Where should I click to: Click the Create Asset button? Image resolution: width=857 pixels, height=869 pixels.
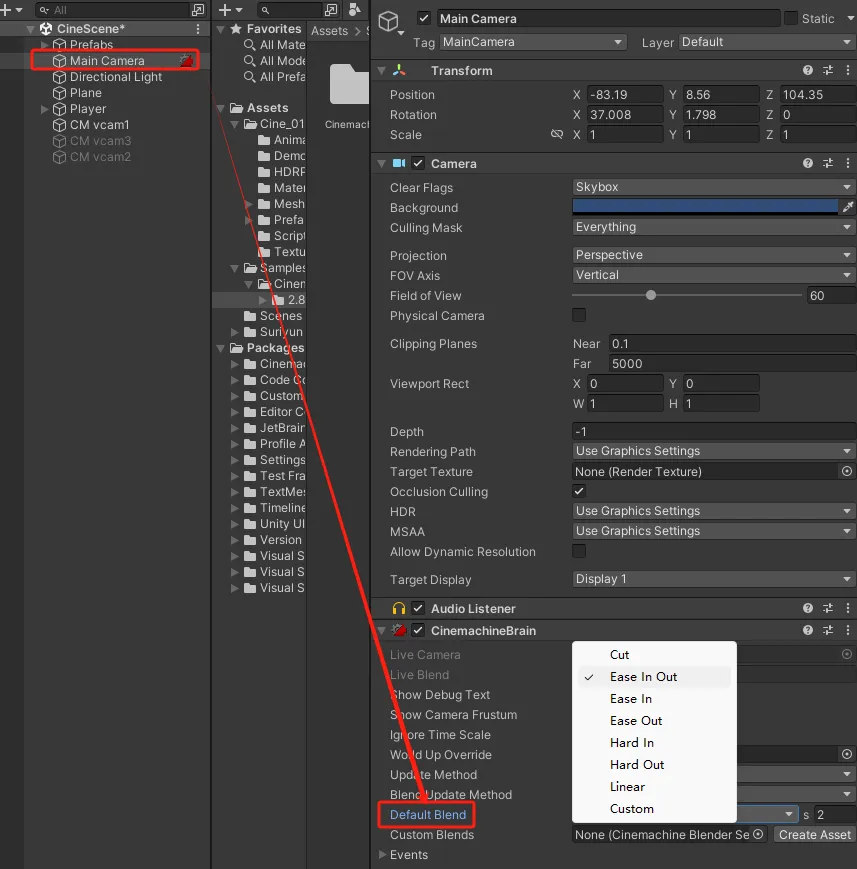(814, 835)
